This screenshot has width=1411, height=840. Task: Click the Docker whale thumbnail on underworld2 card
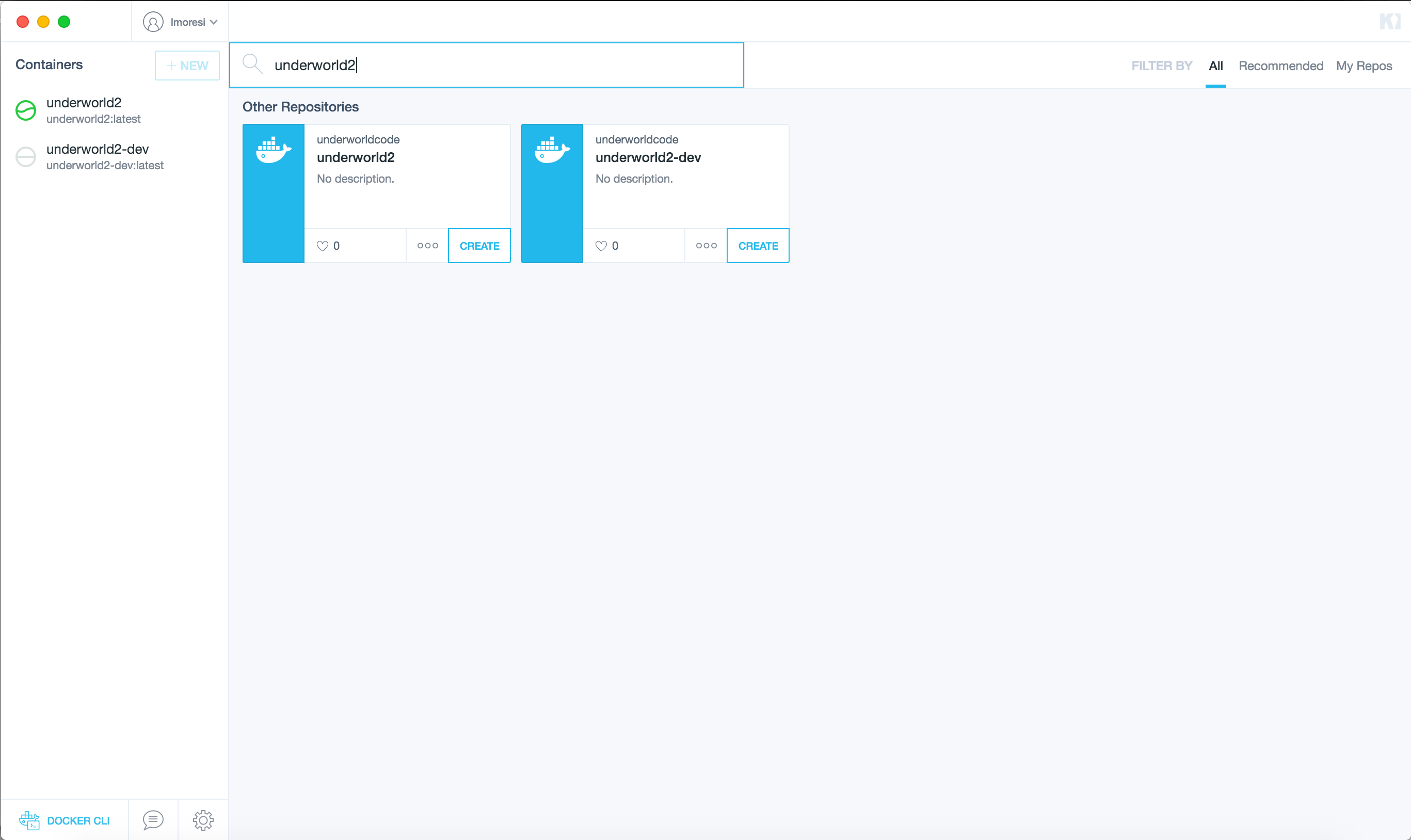coord(274,193)
